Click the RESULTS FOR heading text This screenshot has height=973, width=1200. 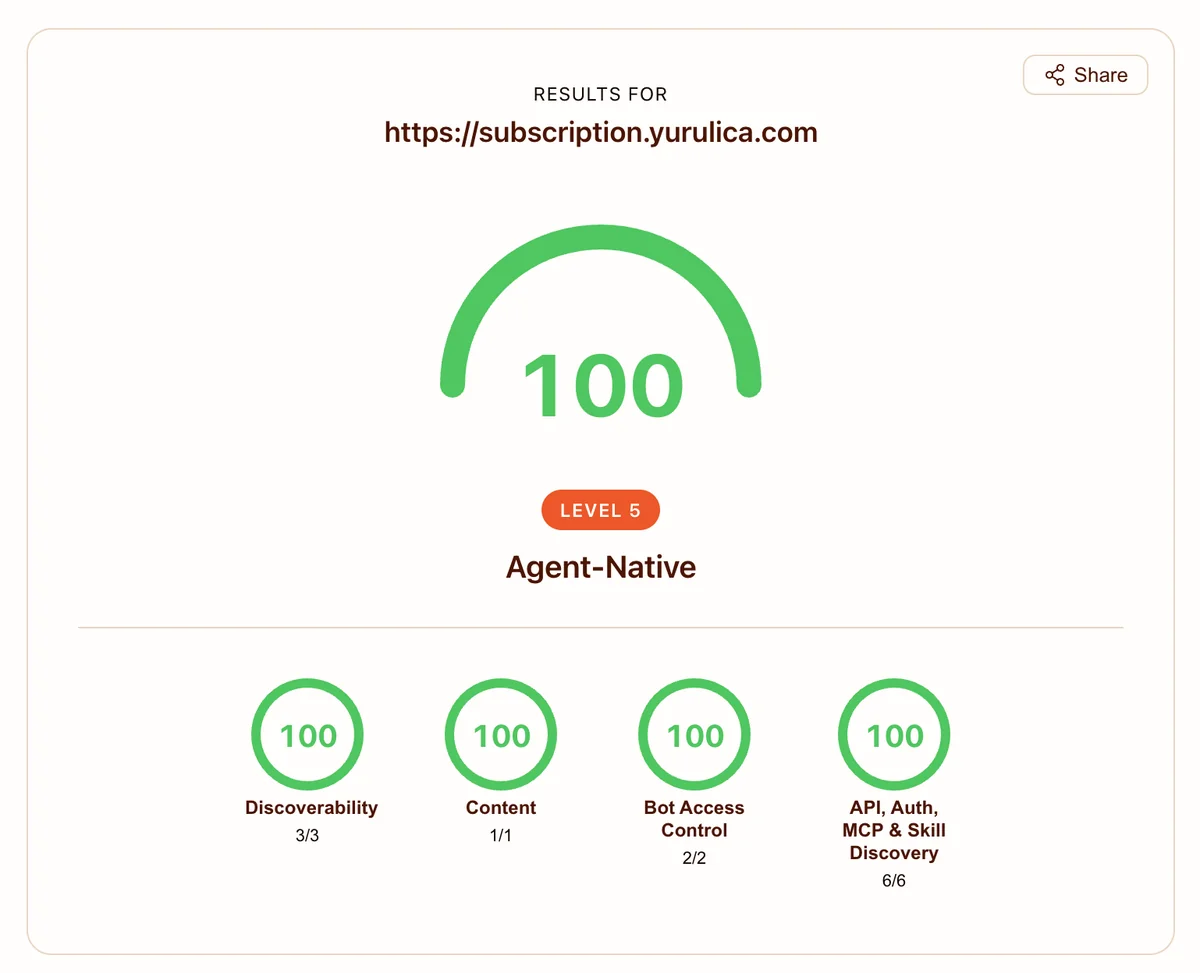tap(601, 94)
